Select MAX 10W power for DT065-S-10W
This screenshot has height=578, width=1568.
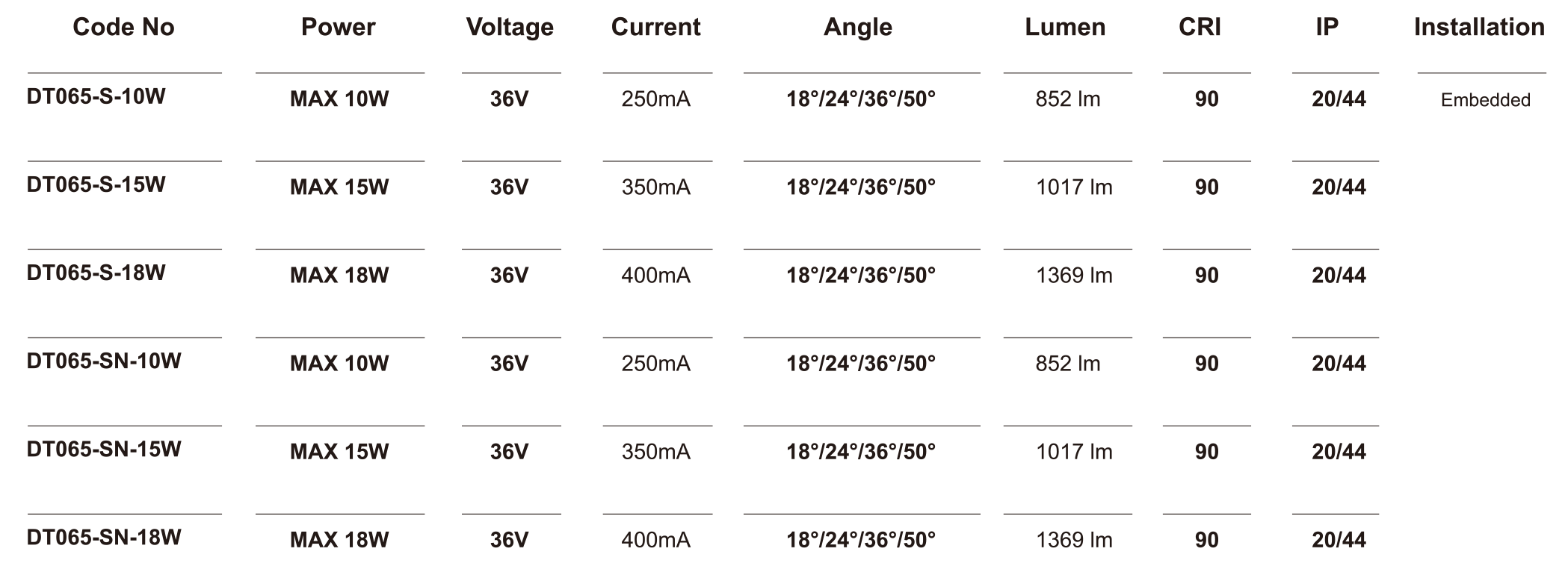point(339,99)
